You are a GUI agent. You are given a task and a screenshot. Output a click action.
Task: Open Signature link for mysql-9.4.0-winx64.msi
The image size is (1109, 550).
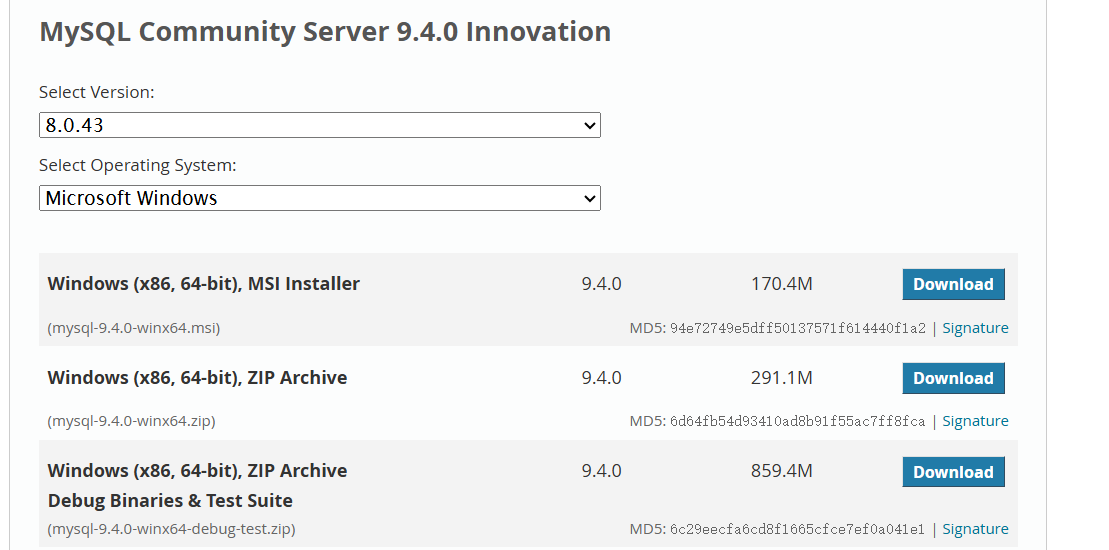[975, 328]
